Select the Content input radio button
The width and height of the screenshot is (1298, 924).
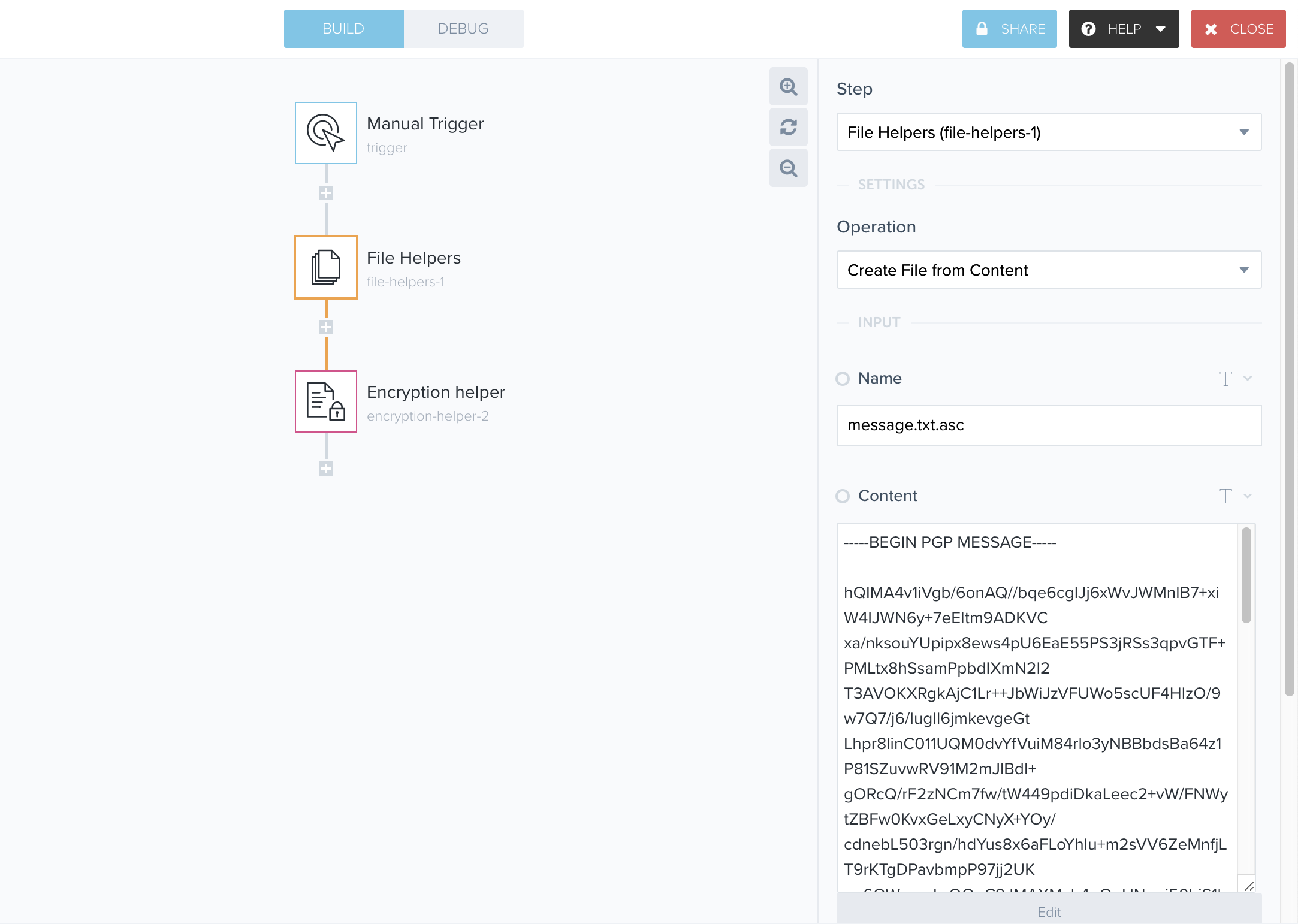coord(843,496)
